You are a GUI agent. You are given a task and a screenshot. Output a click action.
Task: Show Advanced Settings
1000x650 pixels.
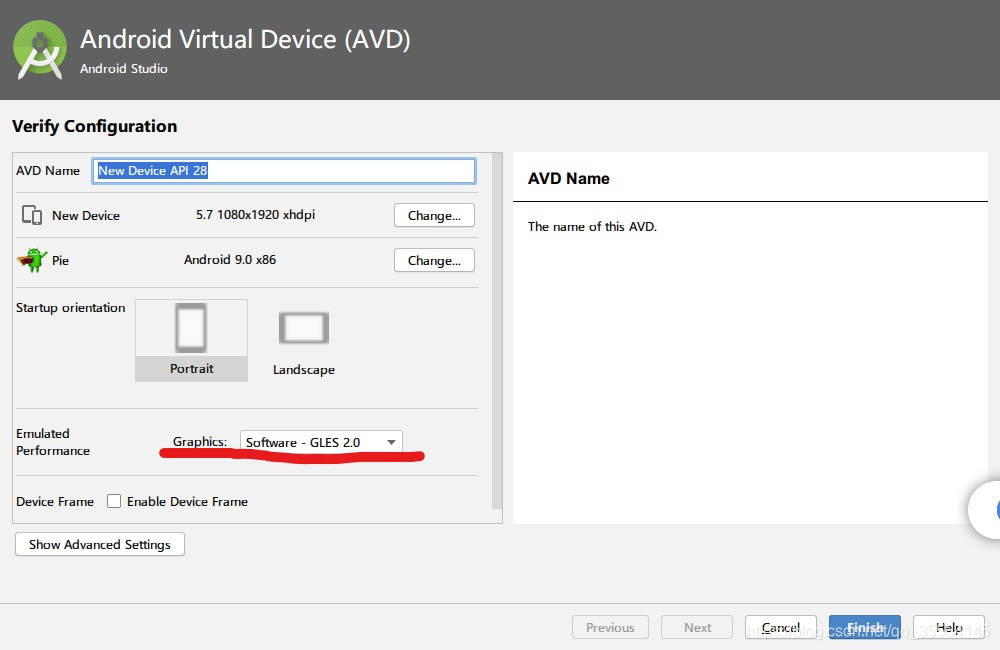[x=100, y=544]
